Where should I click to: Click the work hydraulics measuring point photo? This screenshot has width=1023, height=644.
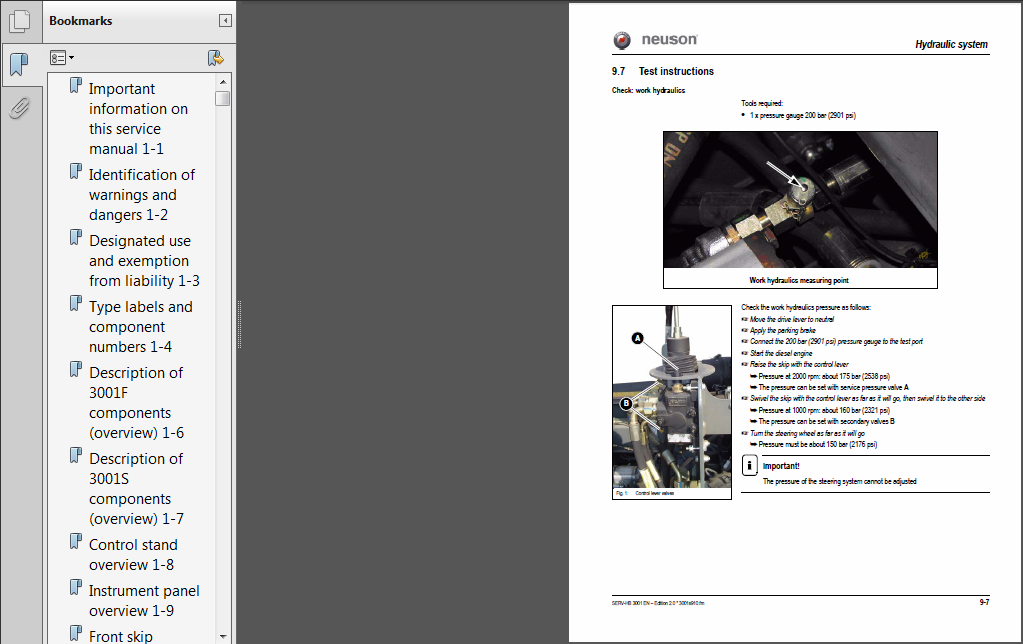(800, 200)
